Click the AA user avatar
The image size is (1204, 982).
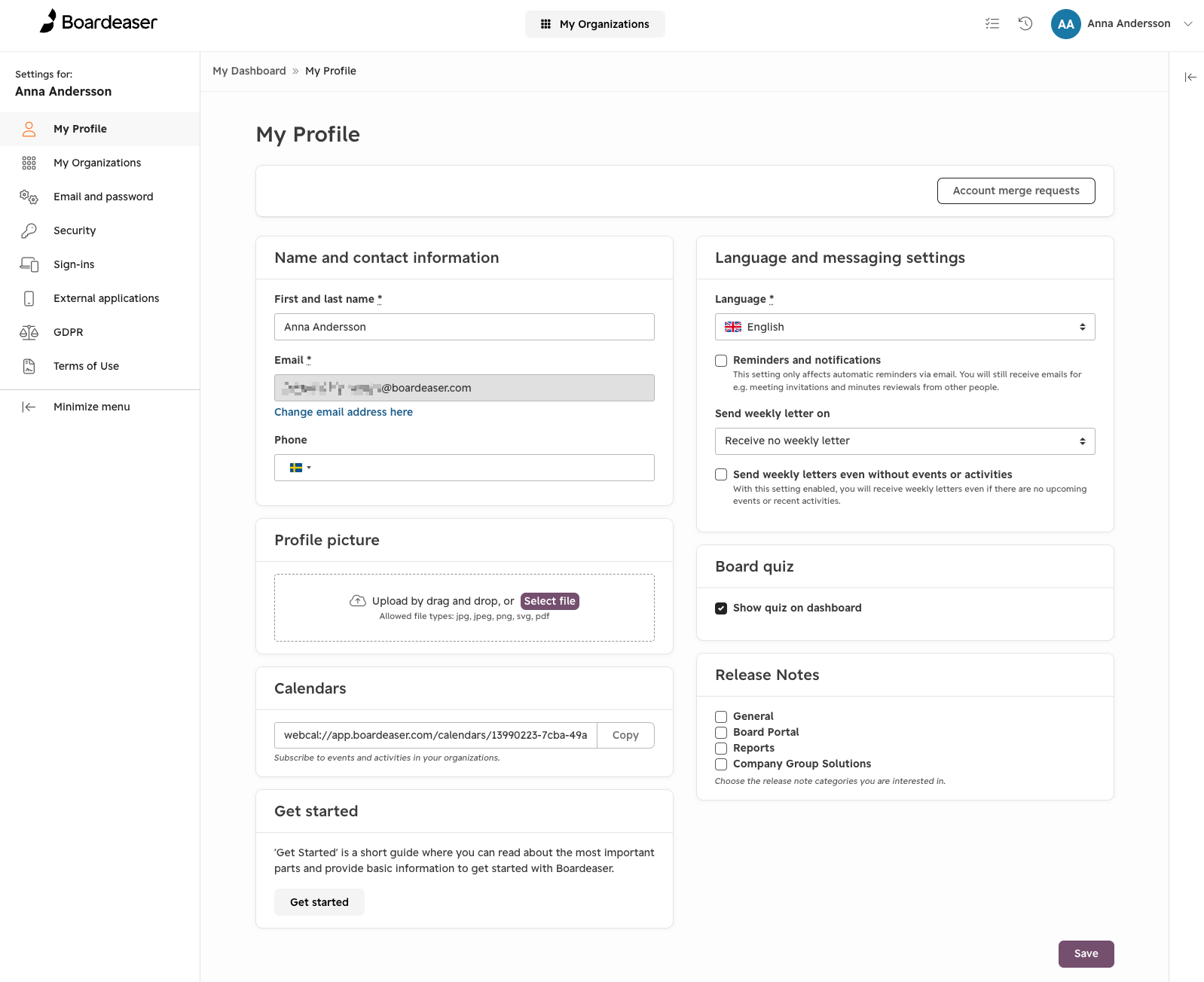point(1066,24)
